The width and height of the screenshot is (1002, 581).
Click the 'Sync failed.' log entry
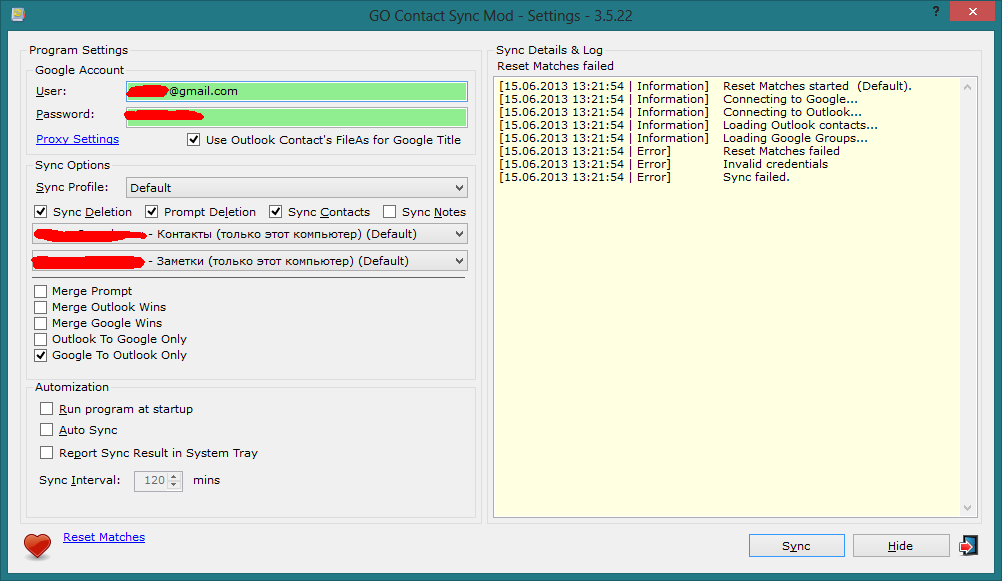(x=756, y=177)
